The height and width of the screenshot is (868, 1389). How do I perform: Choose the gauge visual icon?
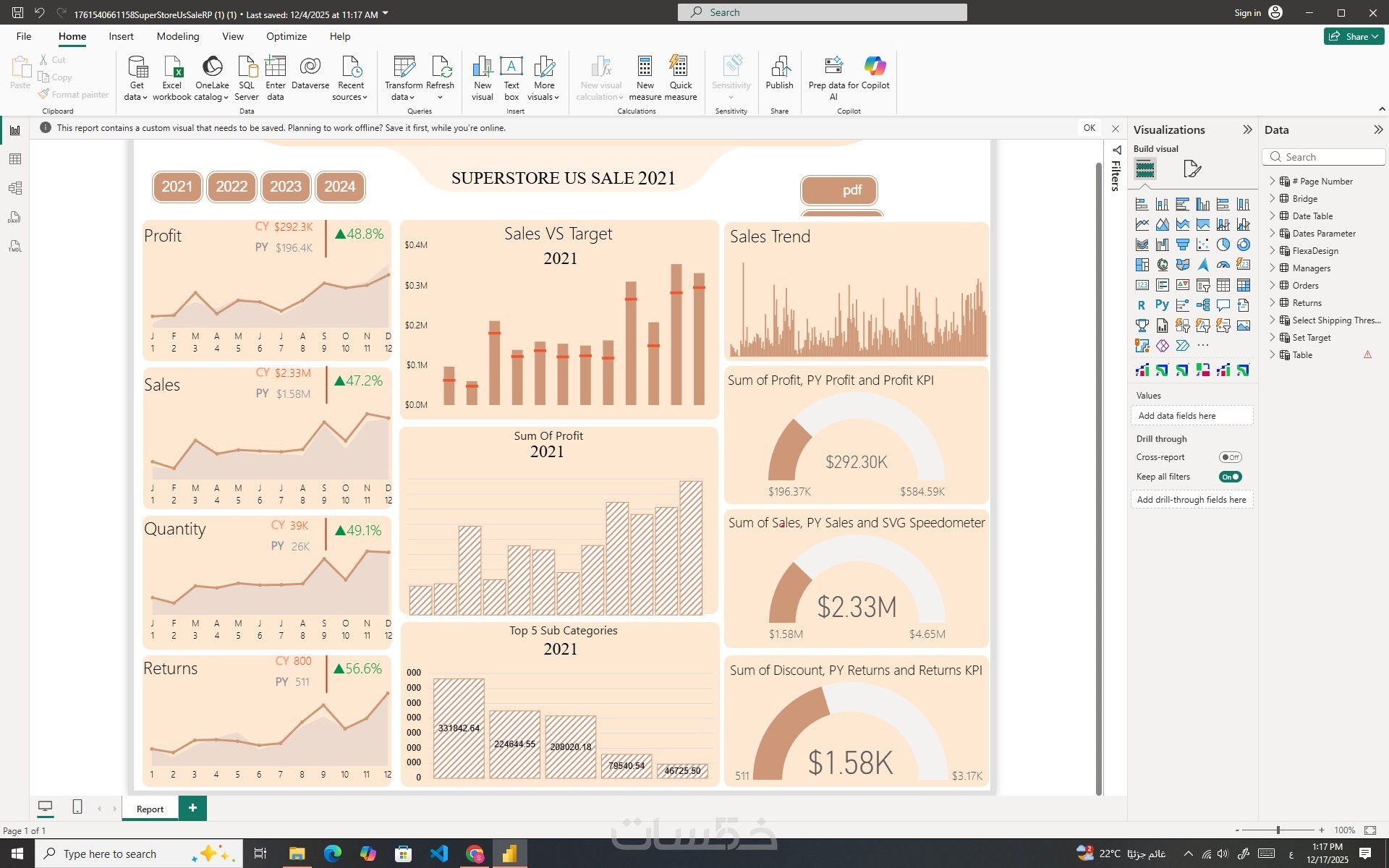click(x=1223, y=265)
